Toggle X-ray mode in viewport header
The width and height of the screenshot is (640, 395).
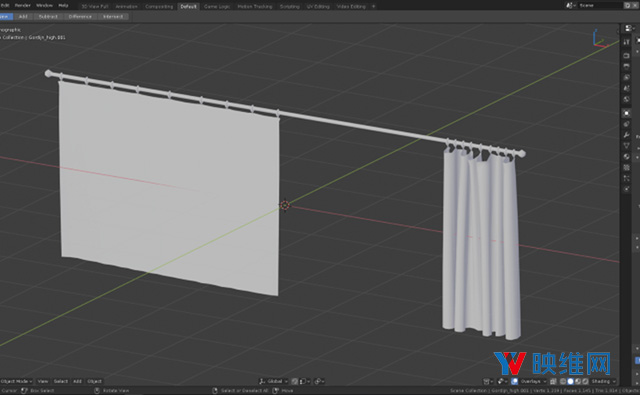point(553,382)
